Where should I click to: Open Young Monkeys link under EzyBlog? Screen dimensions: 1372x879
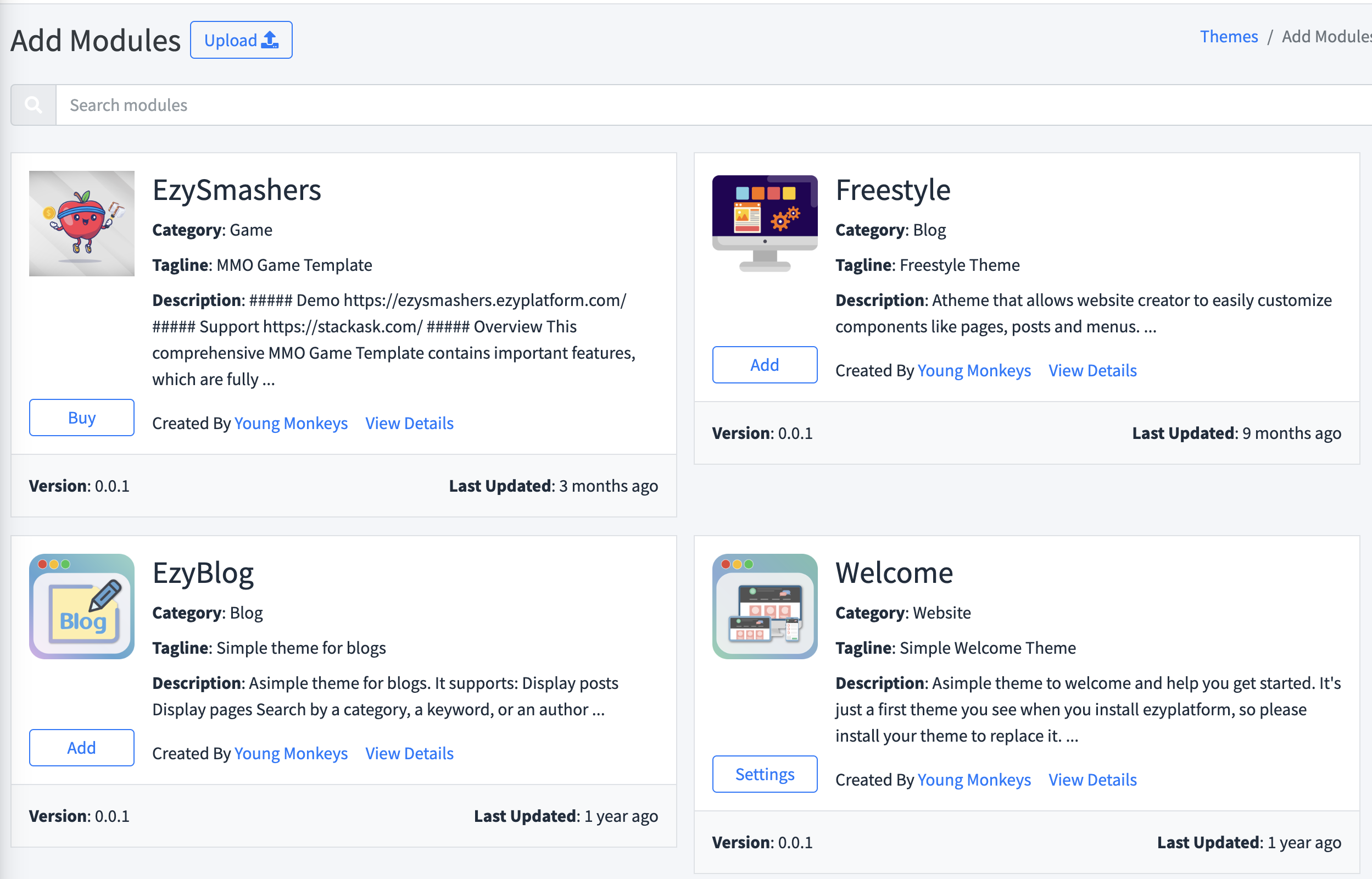click(x=291, y=753)
